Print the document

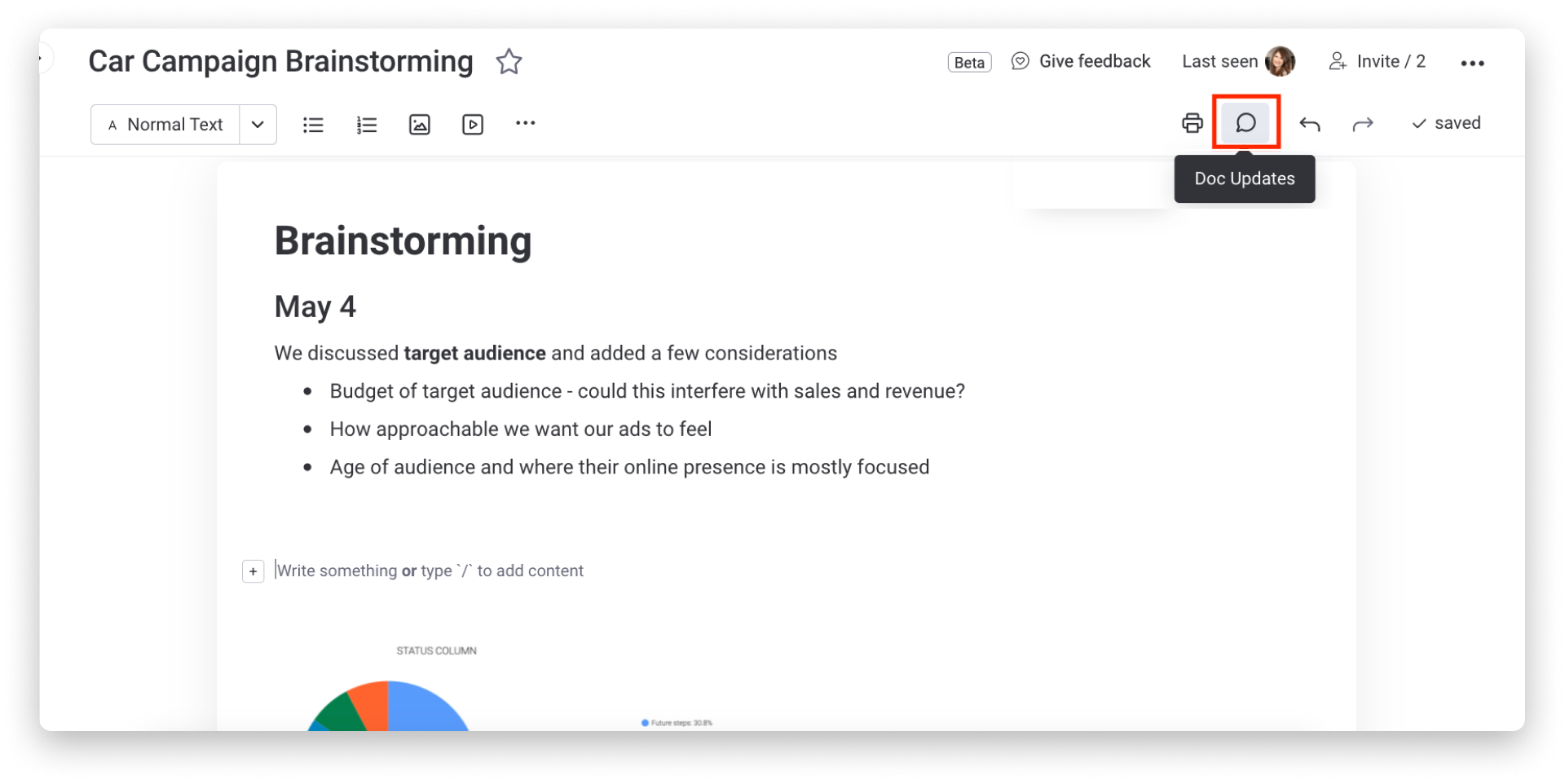1192,123
